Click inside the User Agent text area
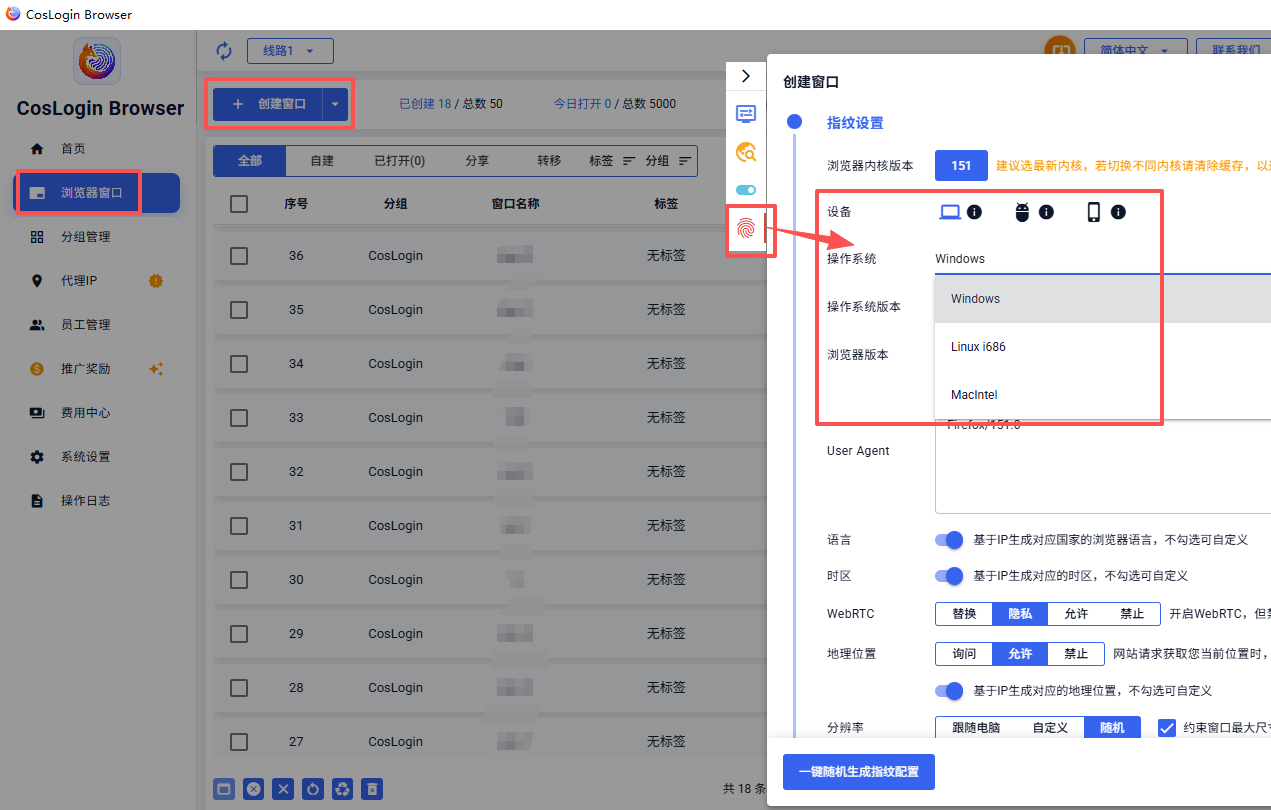Viewport: 1271px width, 810px height. (x=1103, y=465)
